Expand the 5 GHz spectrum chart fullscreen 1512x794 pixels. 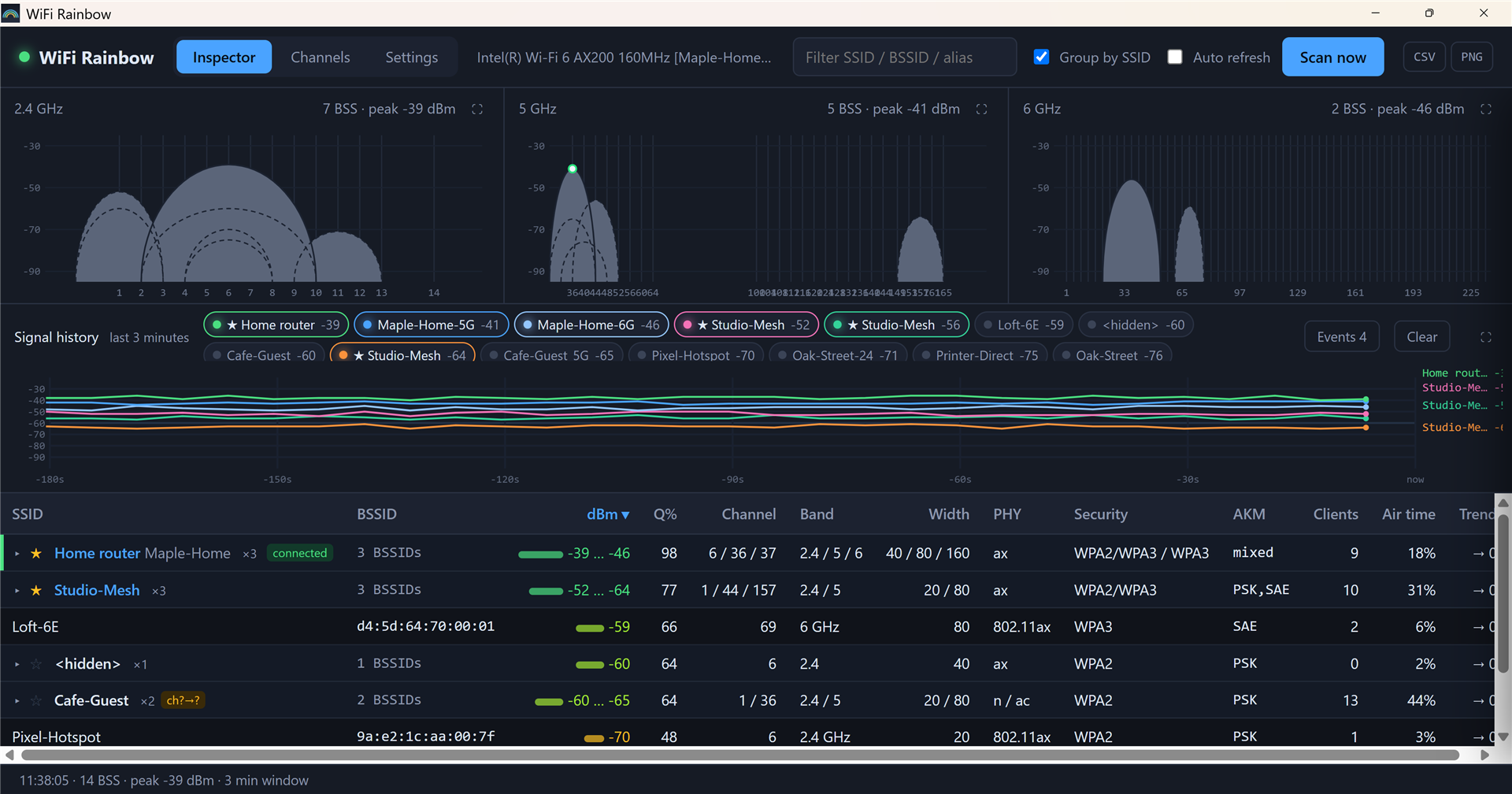point(981,109)
